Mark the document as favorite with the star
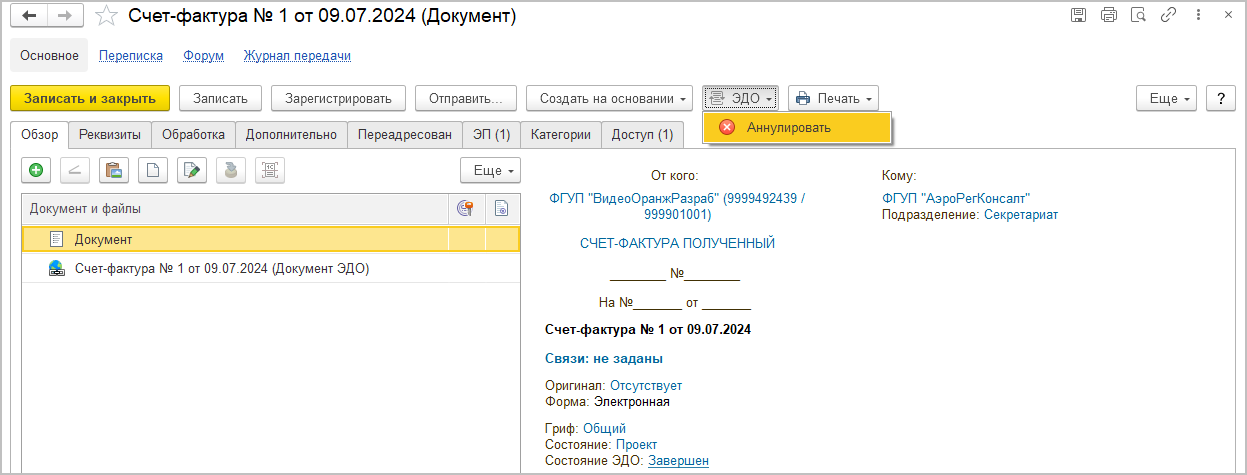The image size is (1247, 475). [x=107, y=16]
